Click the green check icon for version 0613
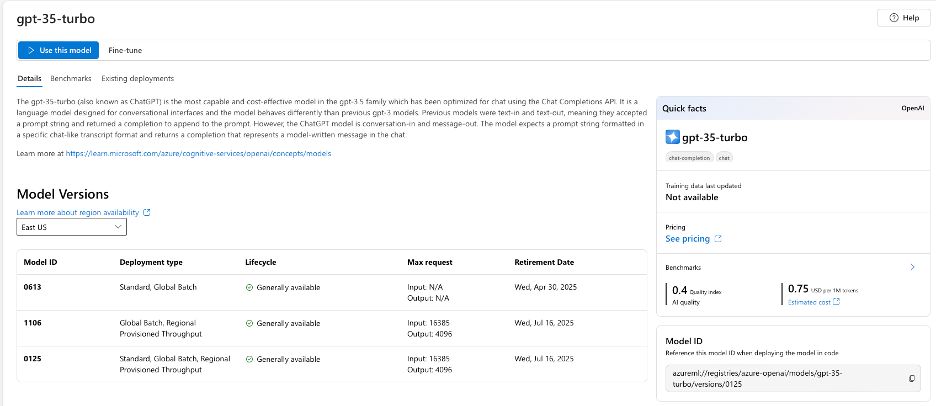Image resolution: width=936 pixels, height=406 pixels. [x=250, y=287]
